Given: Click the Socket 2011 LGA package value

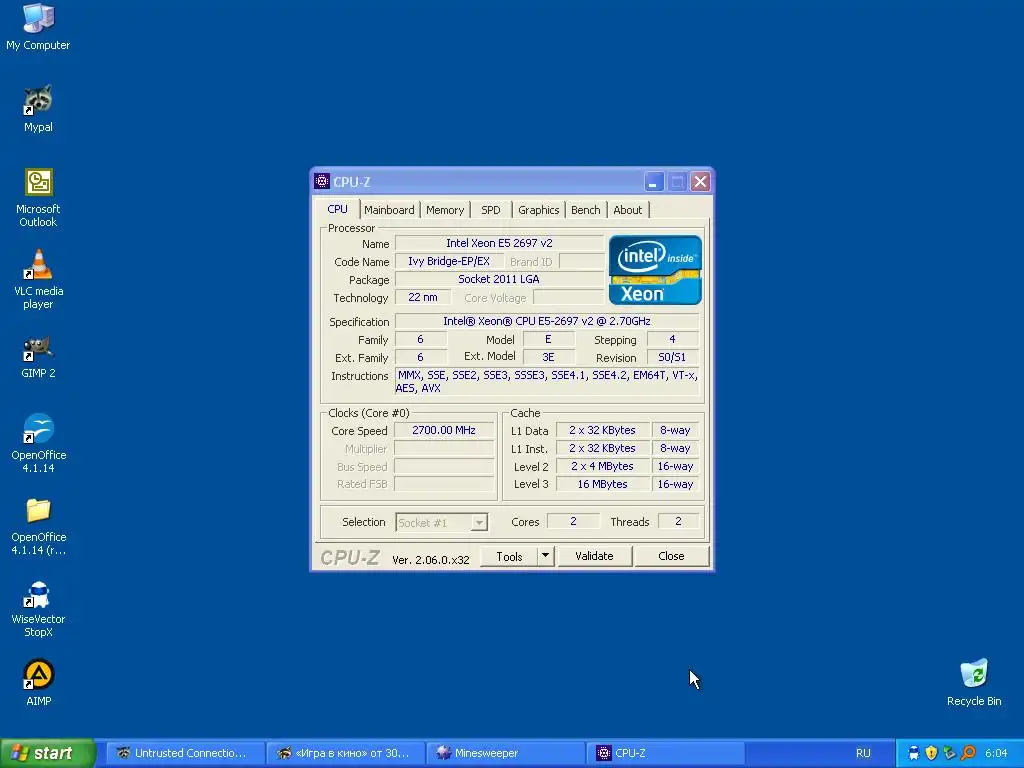Looking at the screenshot, I should [499, 279].
